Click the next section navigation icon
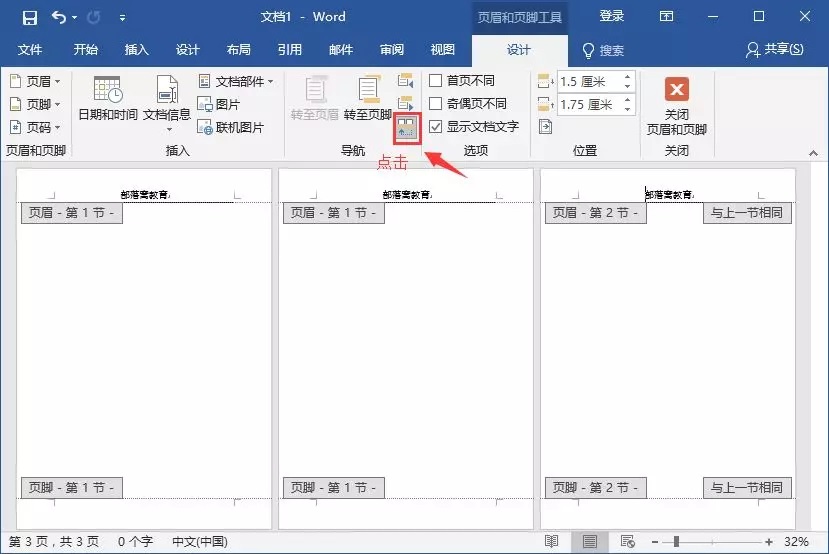 coord(406,103)
